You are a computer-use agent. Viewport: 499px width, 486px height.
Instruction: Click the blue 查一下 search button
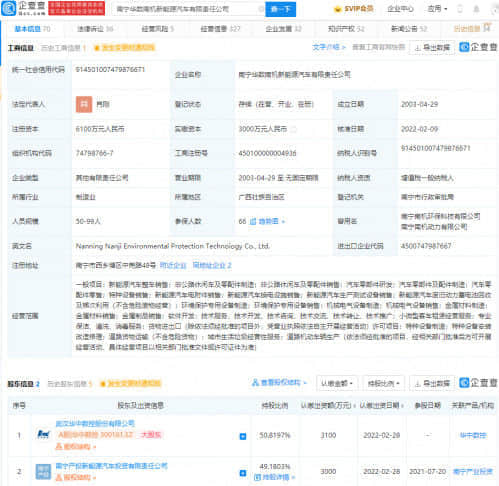(x=280, y=9)
